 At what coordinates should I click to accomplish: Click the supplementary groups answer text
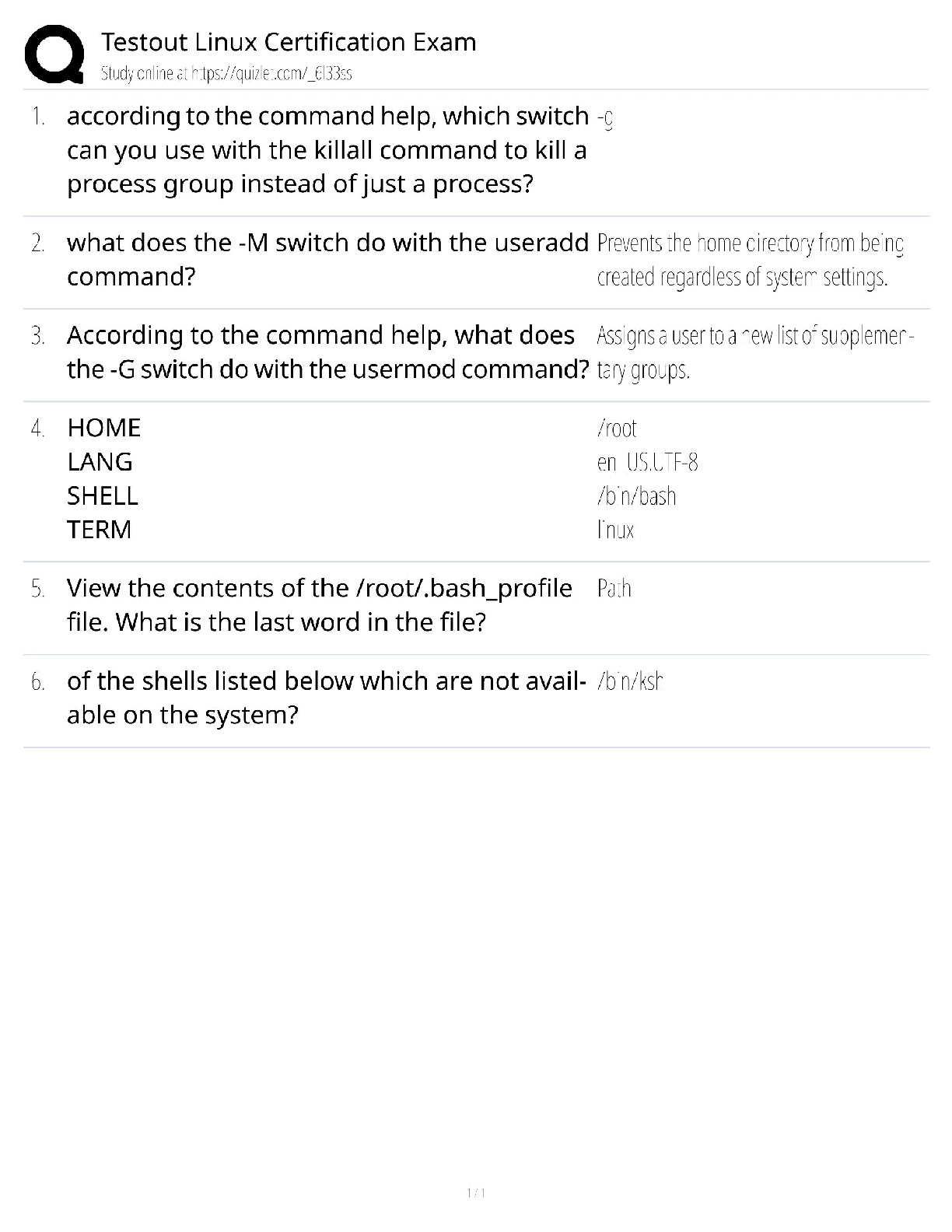tap(753, 353)
